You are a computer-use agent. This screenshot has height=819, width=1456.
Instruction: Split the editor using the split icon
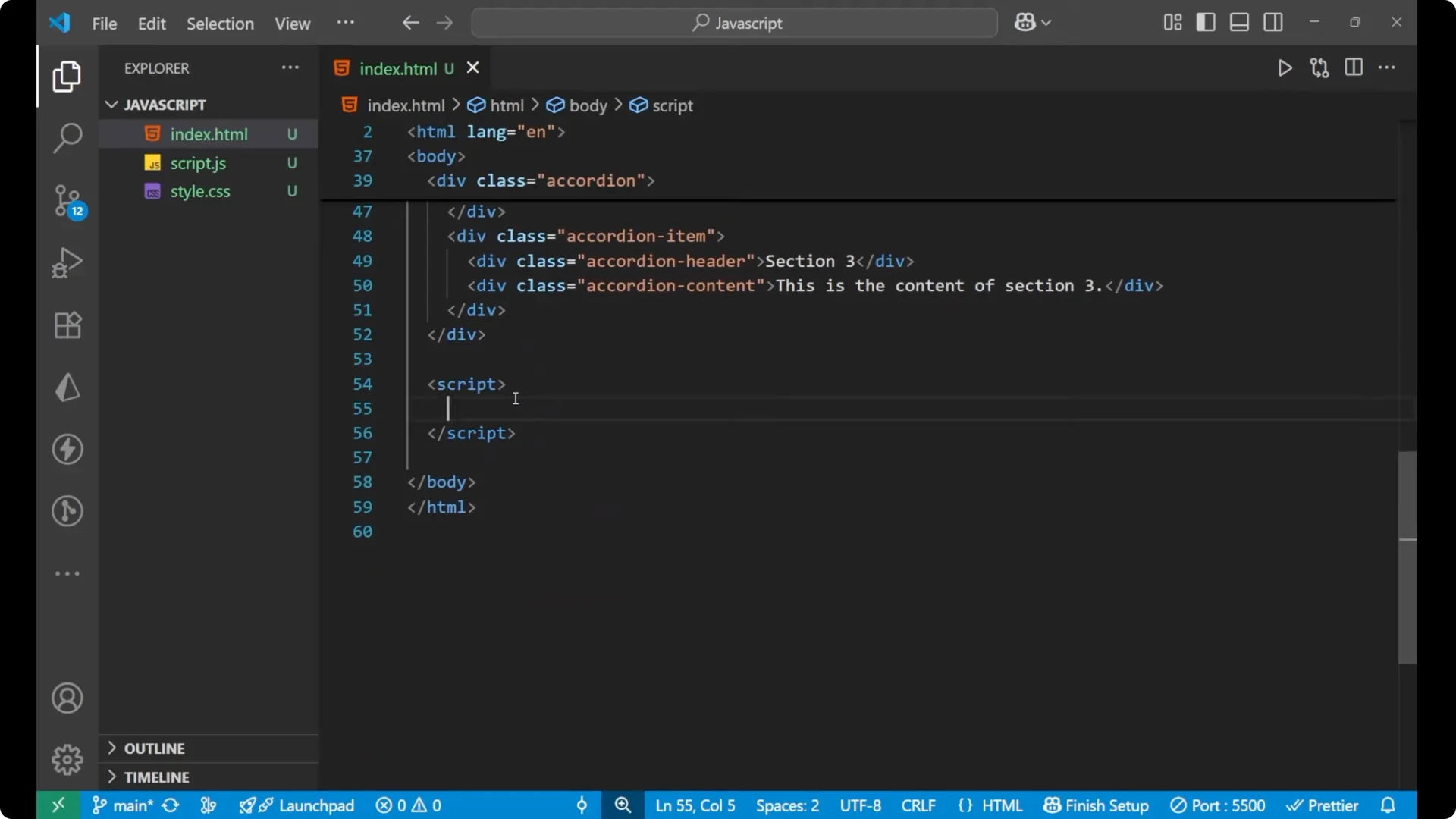(x=1354, y=67)
